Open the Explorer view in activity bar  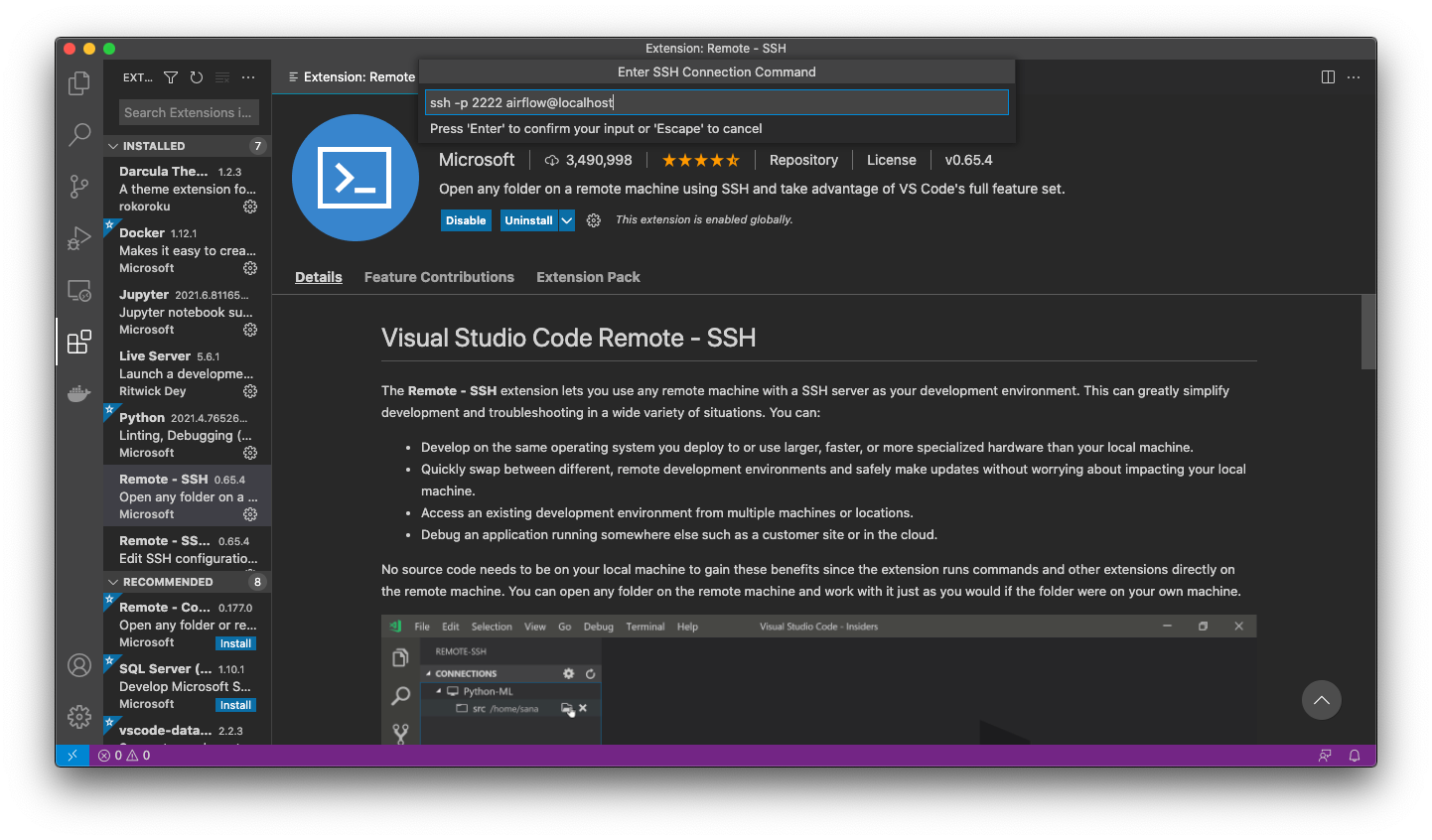(x=79, y=84)
